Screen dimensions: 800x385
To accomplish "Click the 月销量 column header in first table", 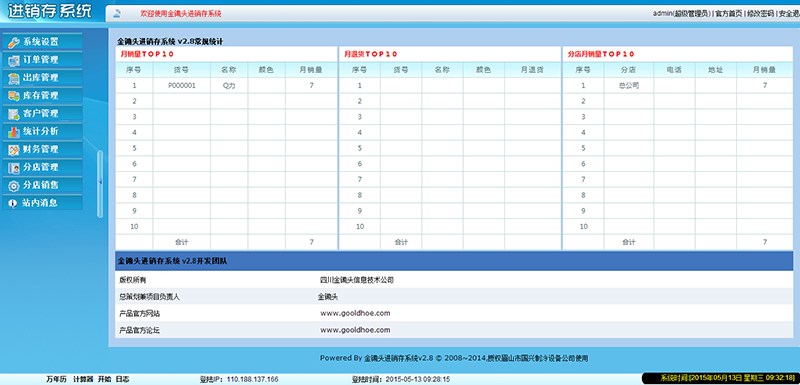I will coord(311,70).
